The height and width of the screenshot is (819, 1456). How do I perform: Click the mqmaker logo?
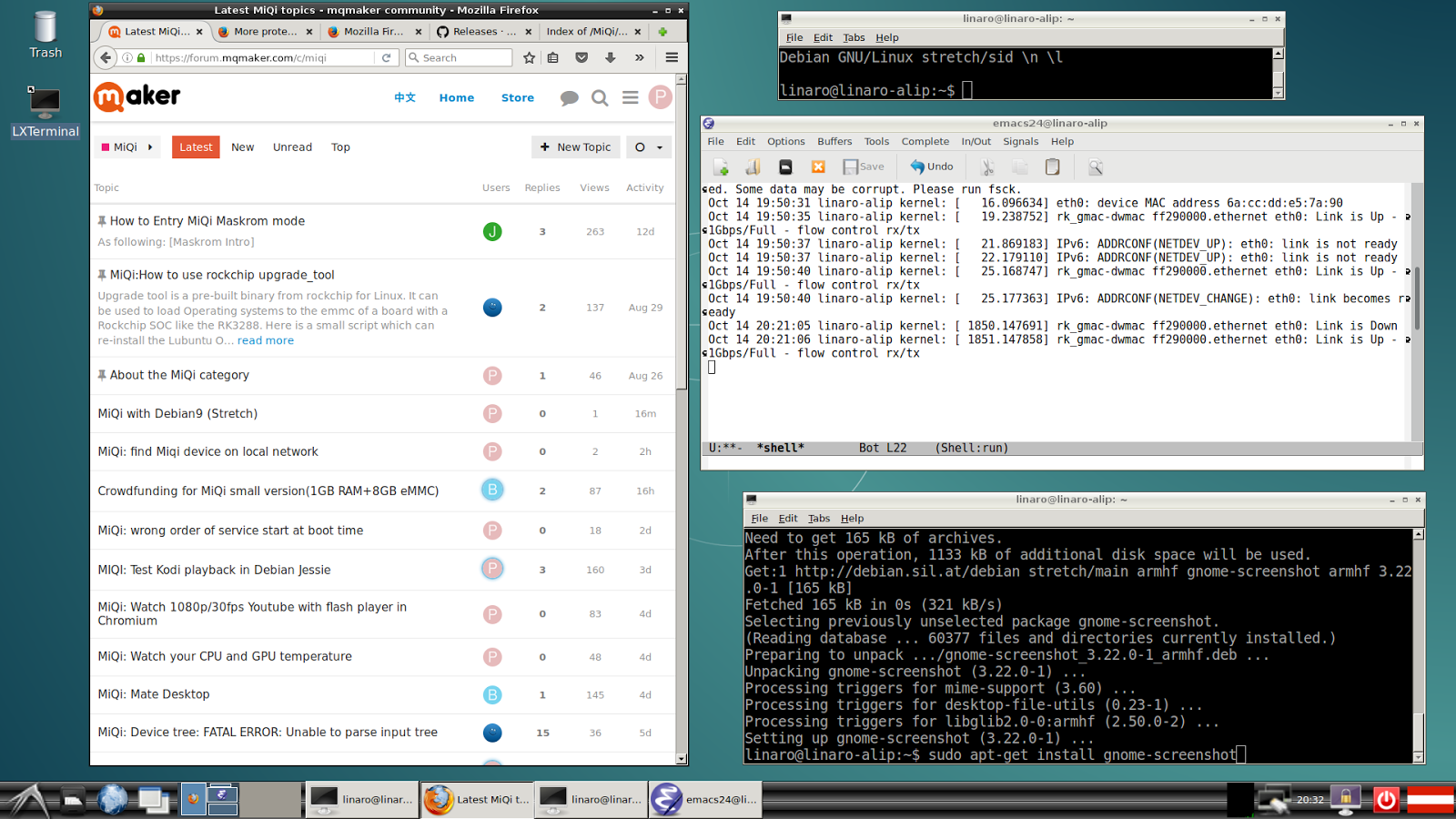pyautogui.click(x=137, y=96)
